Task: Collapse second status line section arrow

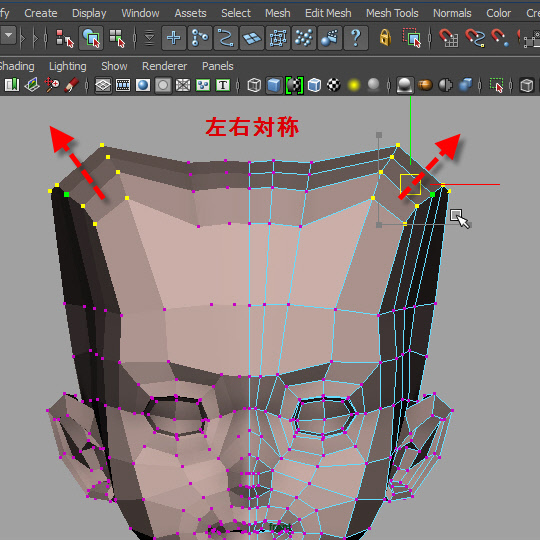Action: click(35, 38)
